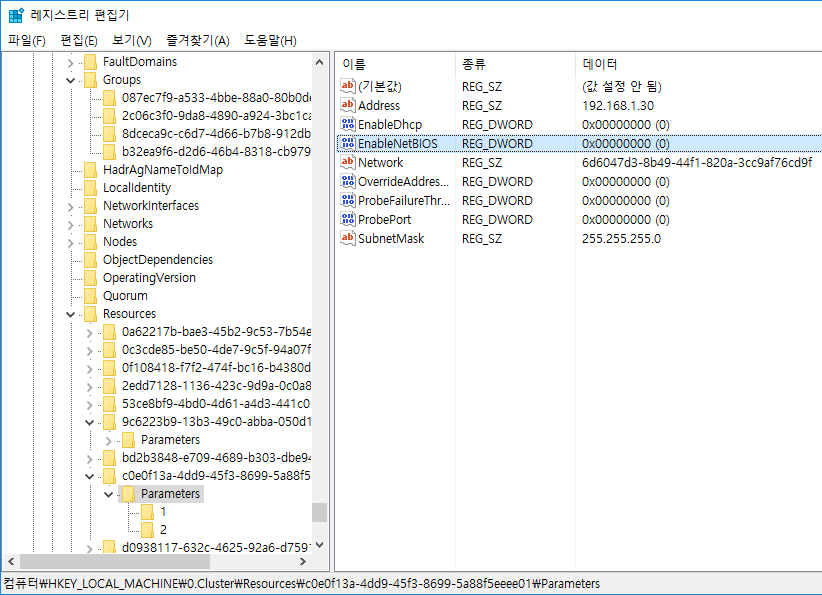Select the FaultDomains folder icon
Viewport: 822px width, 595px height.
pyautogui.click(x=91, y=62)
